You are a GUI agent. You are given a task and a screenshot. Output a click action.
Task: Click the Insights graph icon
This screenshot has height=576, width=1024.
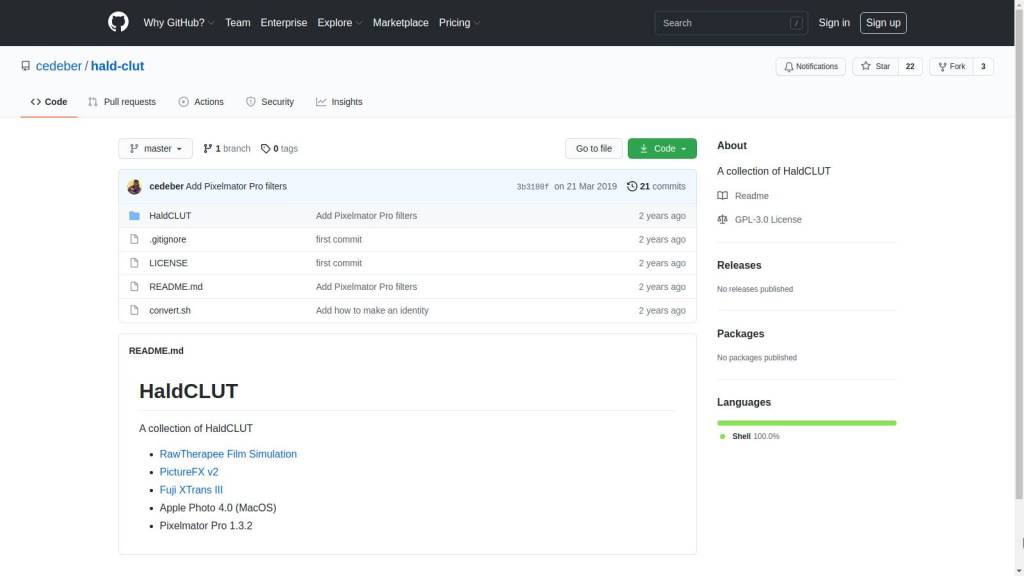pos(321,102)
